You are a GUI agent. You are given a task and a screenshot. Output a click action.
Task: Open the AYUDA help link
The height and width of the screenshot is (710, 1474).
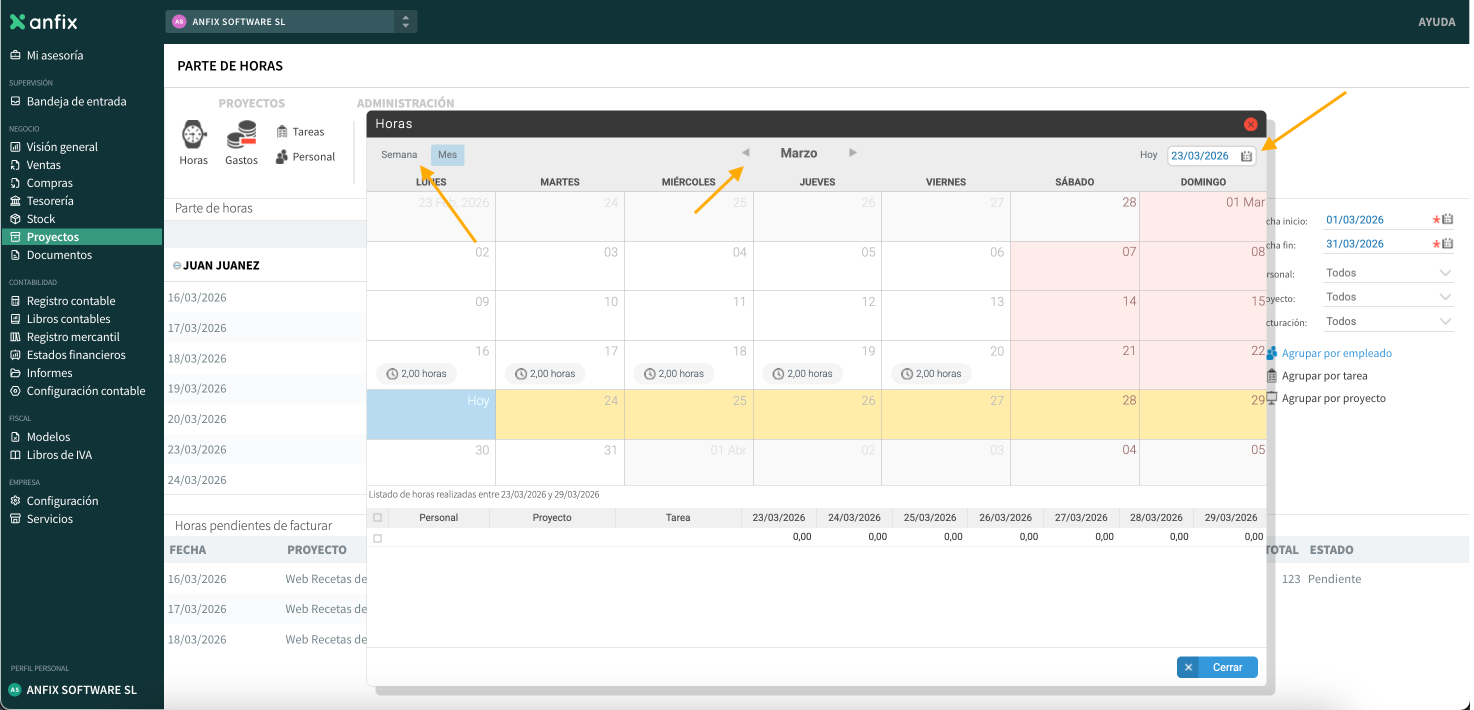click(1436, 22)
